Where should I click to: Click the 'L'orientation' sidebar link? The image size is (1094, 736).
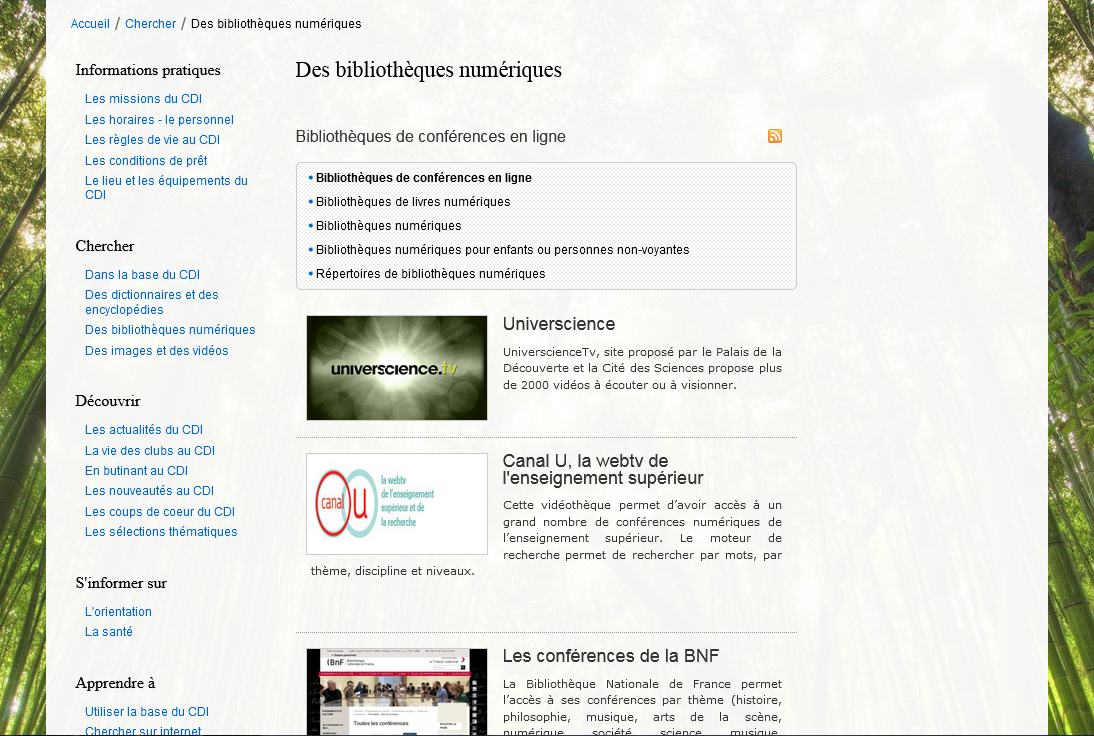coord(118,612)
